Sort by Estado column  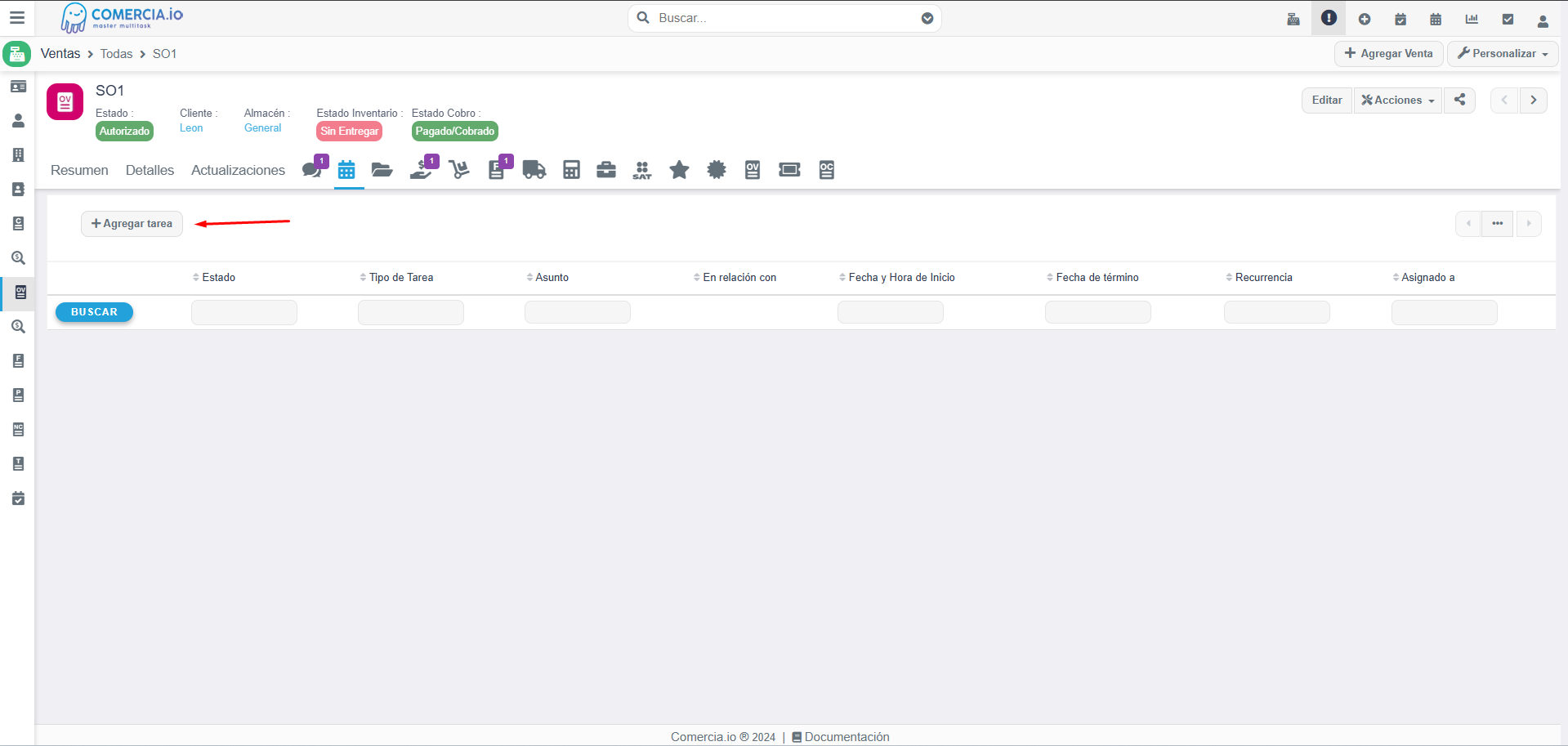click(x=214, y=278)
